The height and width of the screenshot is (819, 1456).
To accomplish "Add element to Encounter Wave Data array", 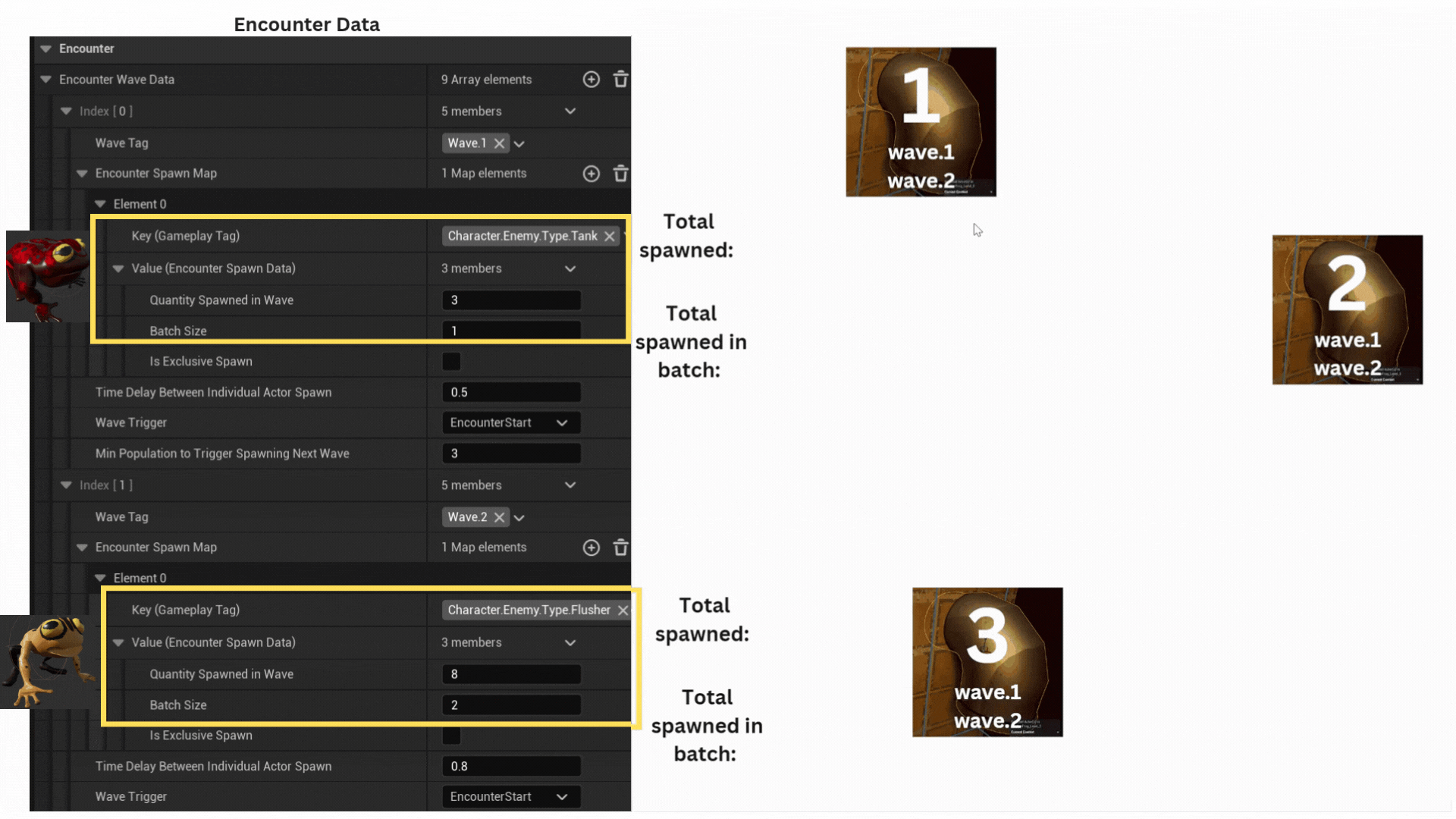I will pos(591,80).
